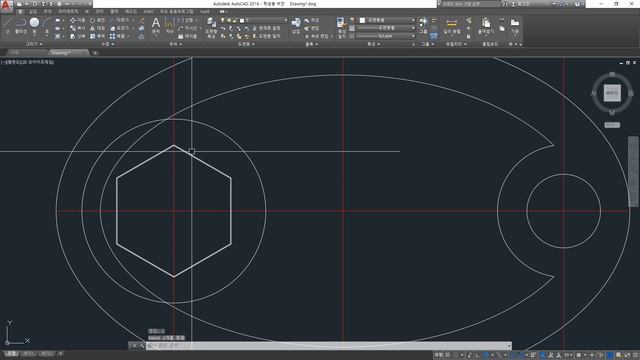Switch to the Vault ribbon tab
640x360 pixels.
(x=204, y=11)
